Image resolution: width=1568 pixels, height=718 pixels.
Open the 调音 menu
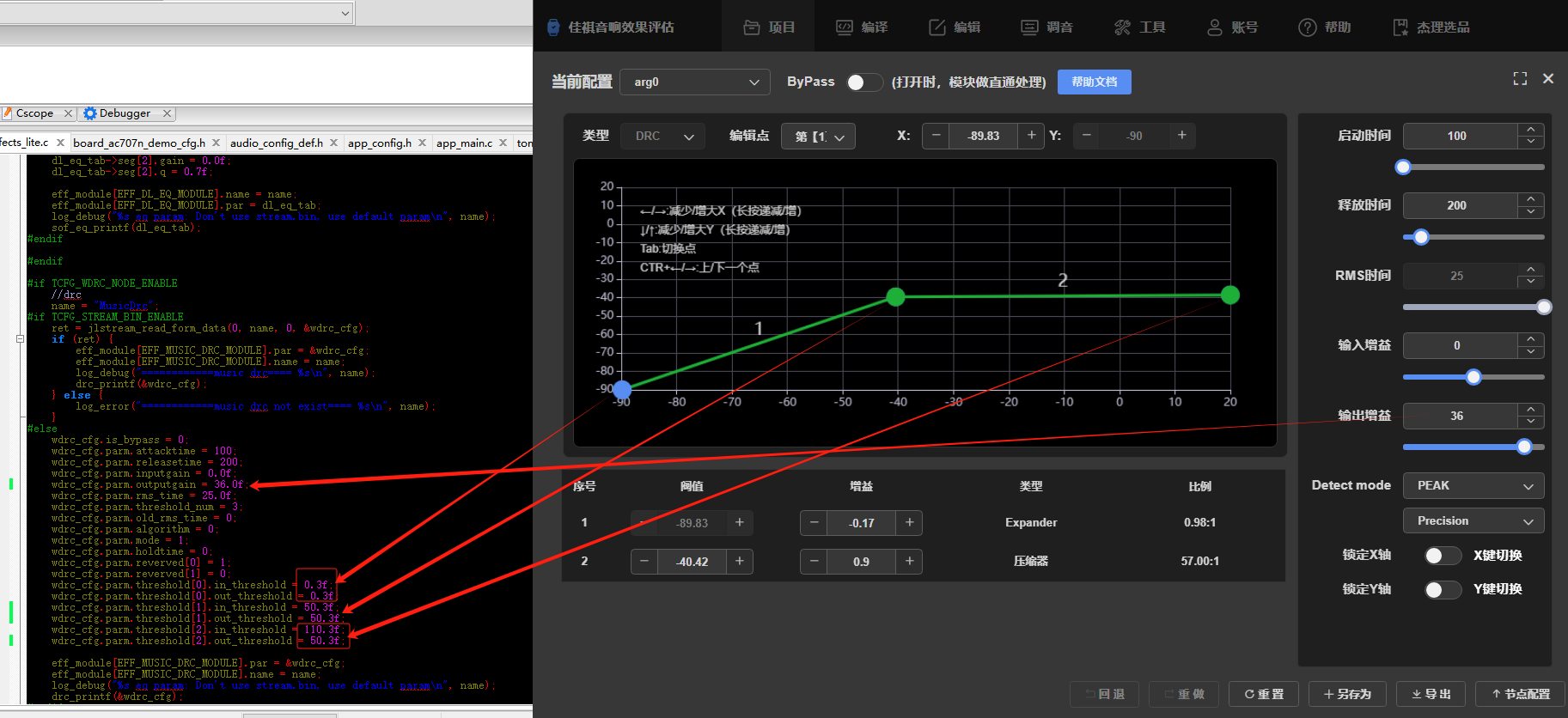(1046, 27)
